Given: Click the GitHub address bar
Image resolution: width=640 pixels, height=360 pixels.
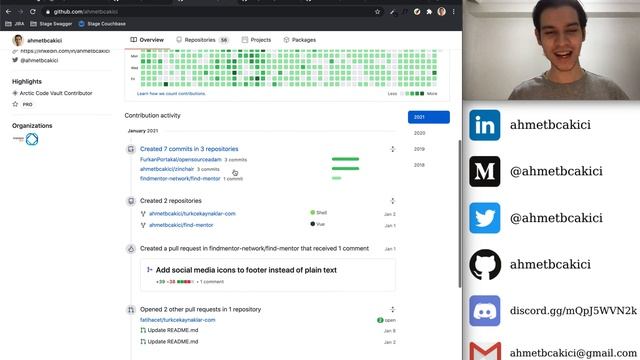Looking at the screenshot, I should point(212,12).
